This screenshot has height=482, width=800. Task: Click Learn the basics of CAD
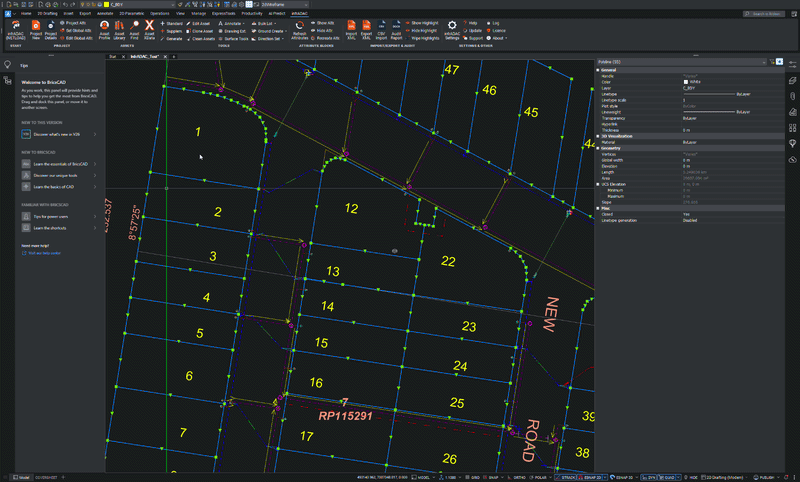click(59, 187)
